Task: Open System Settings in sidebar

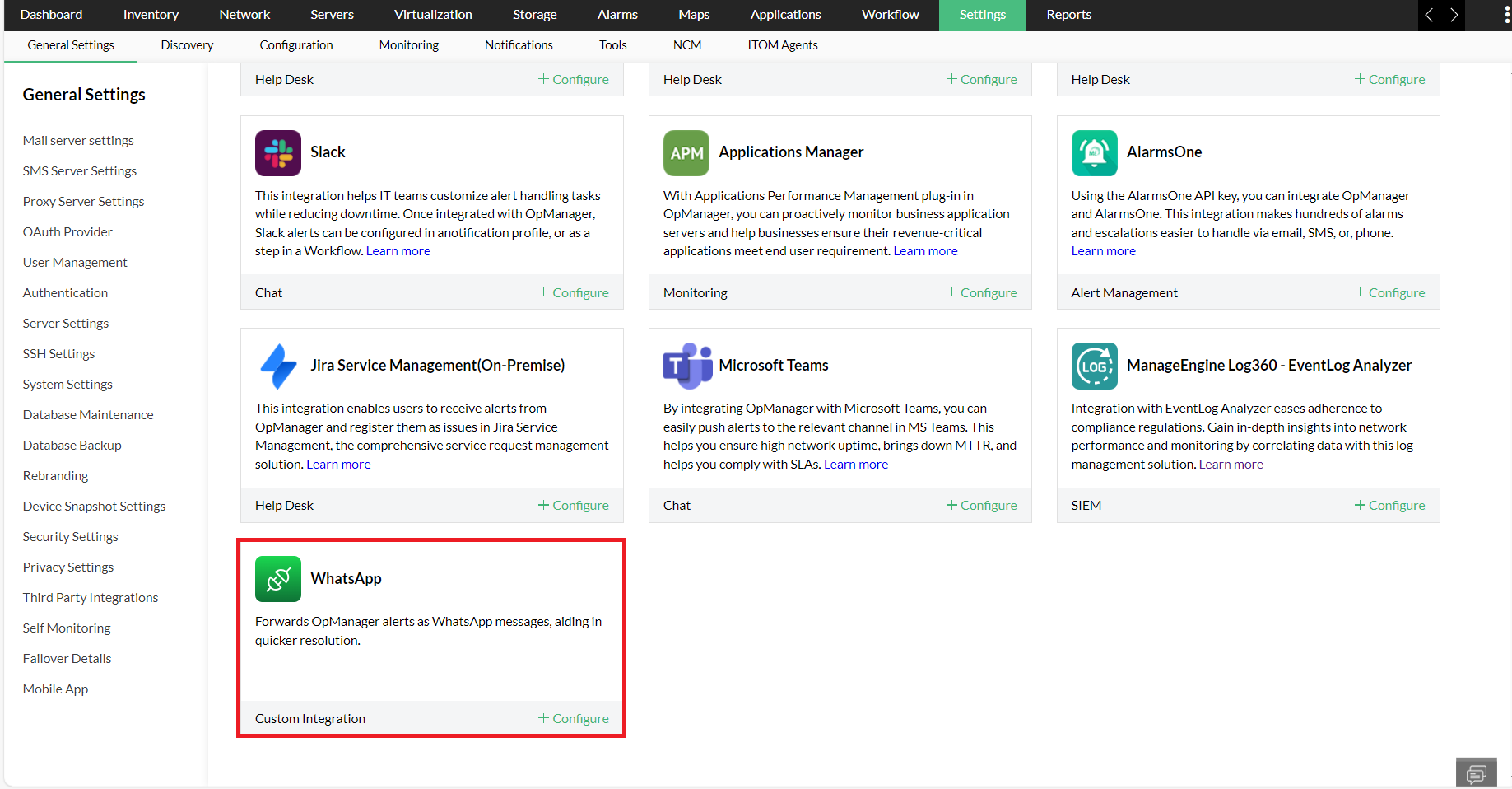Action: tap(67, 385)
